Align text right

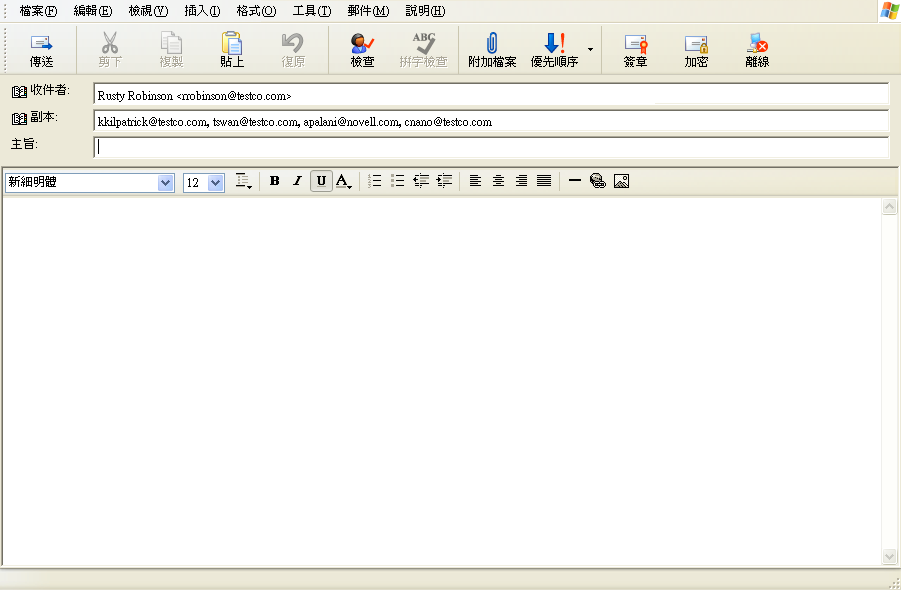pyautogui.click(x=521, y=181)
